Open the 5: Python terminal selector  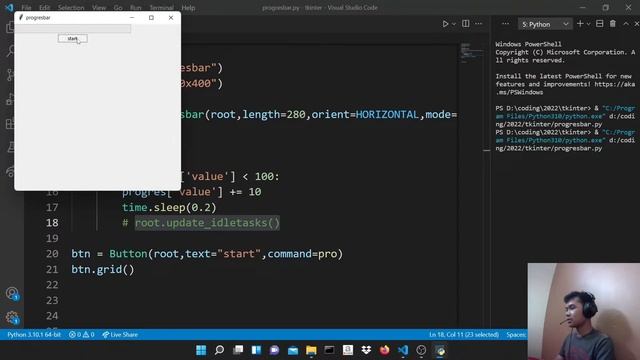click(x=545, y=24)
